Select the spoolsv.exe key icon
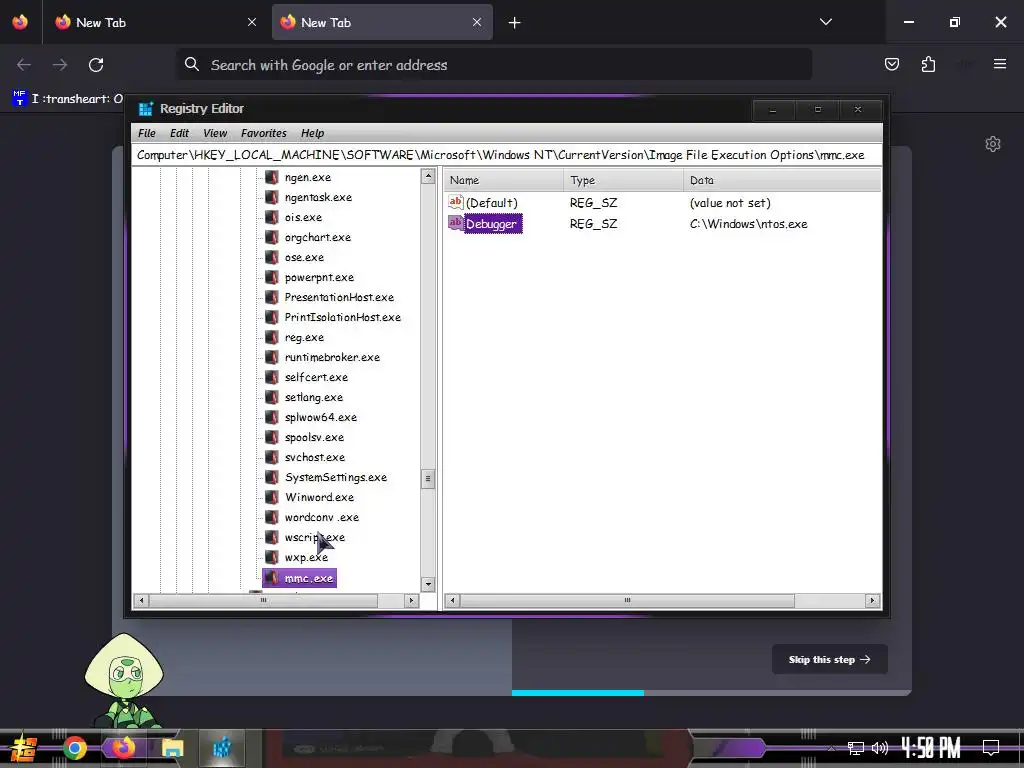 (x=272, y=437)
